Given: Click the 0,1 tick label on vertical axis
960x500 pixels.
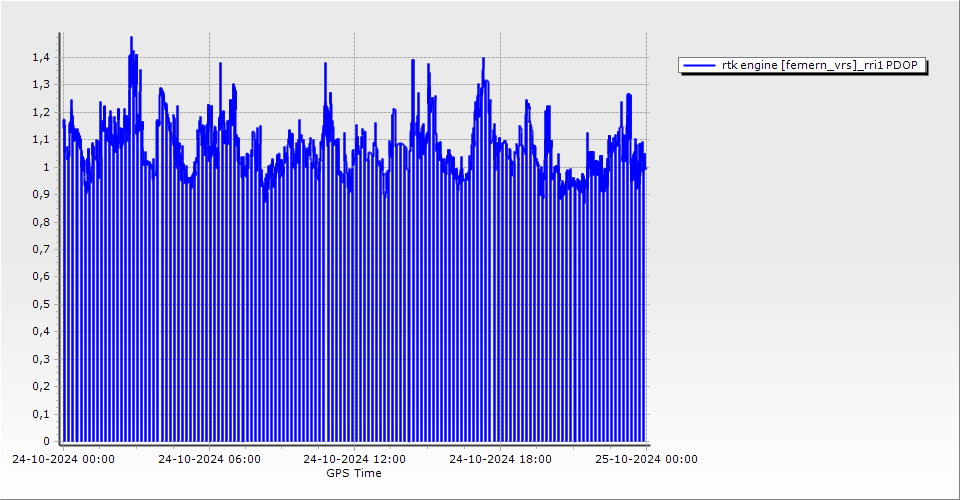Looking at the screenshot, I should coord(39,414).
